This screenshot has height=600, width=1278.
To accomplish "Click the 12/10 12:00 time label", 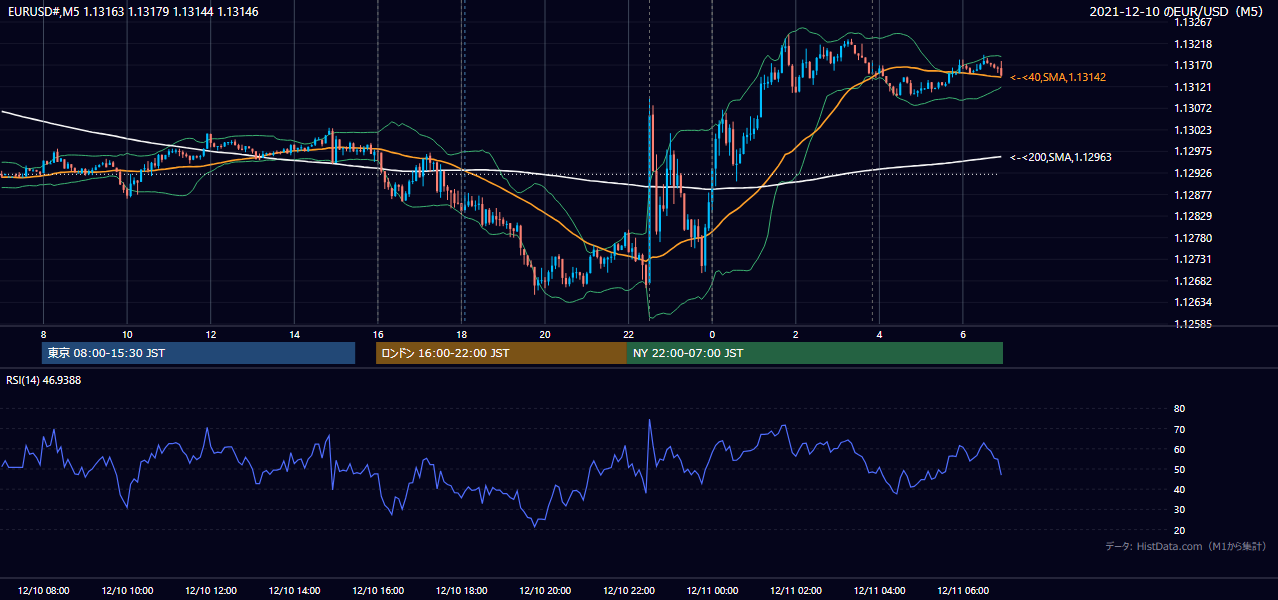I will pyautogui.click(x=210, y=591).
